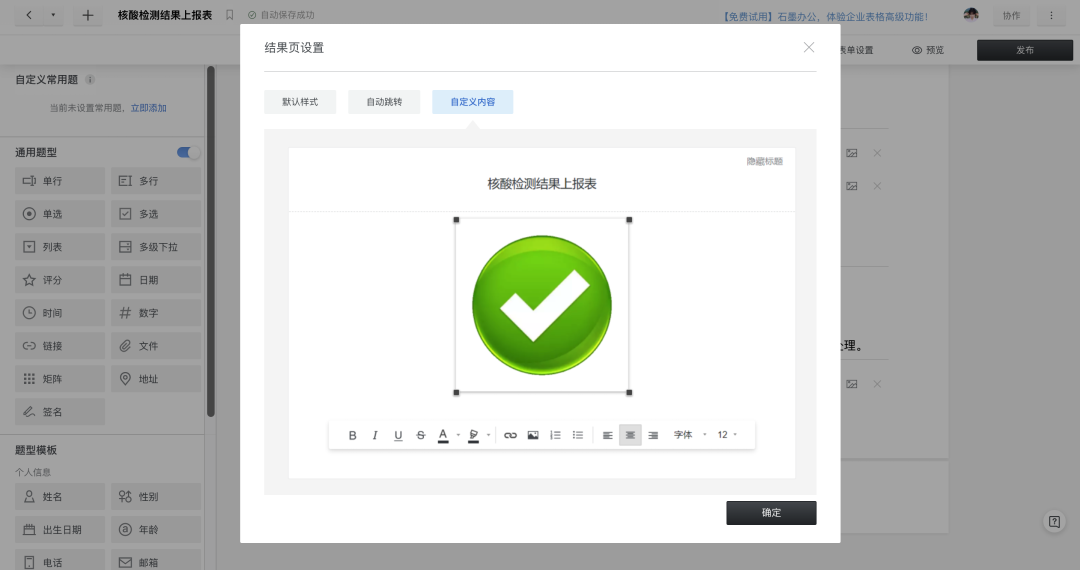Select the 自定义内容 tab
The height and width of the screenshot is (570, 1080).
point(472,102)
